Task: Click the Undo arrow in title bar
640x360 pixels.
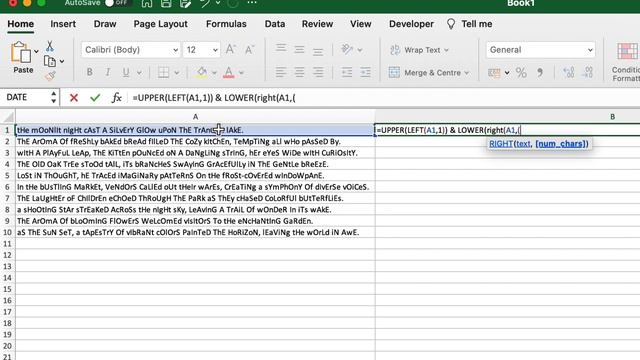Action: tap(205, 3)
